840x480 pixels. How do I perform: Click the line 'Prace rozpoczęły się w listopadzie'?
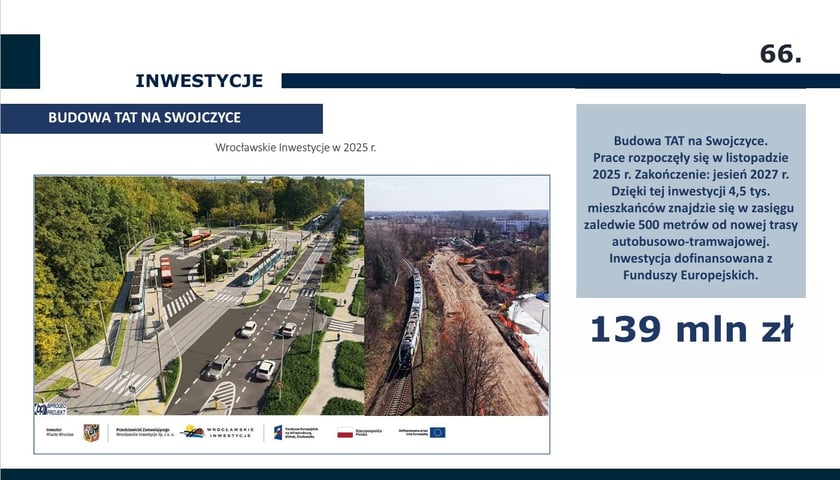pyautogui.click(x=691, y=158)
